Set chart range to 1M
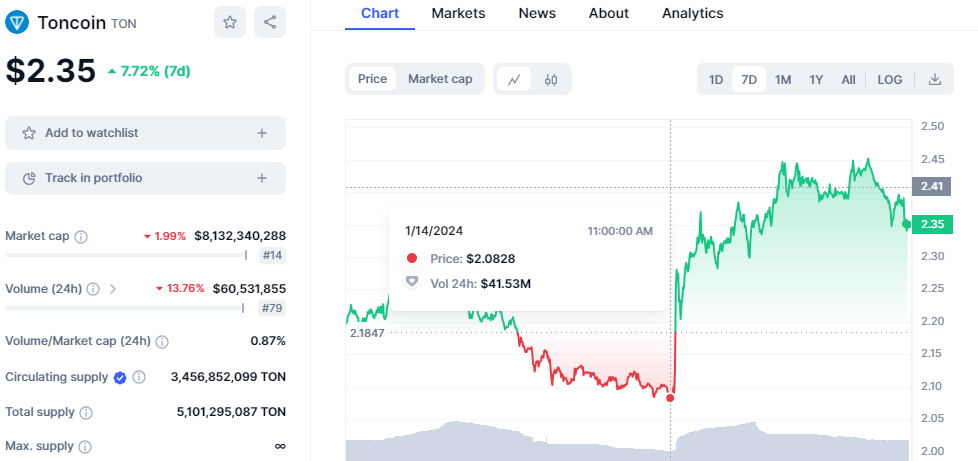 tap(783, 79)
